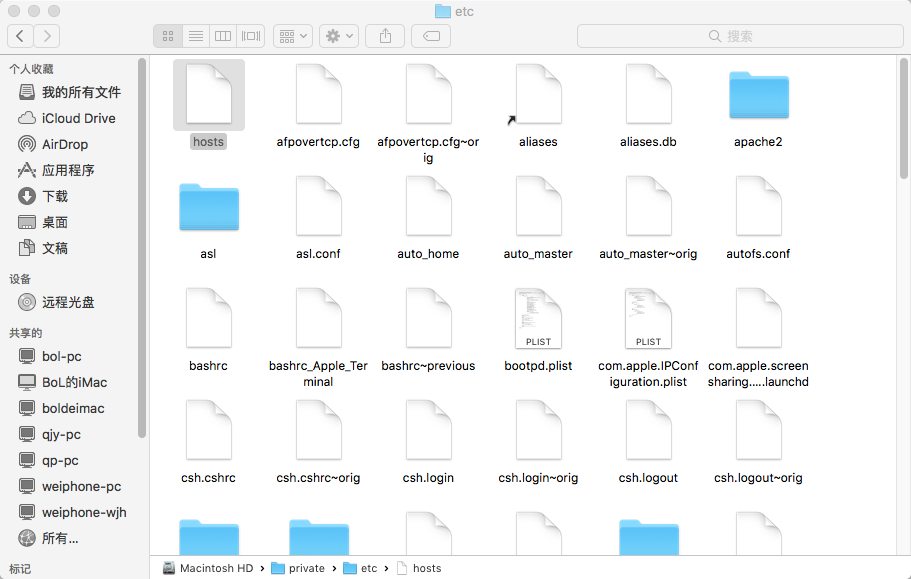
Task: Select the asl folder icon
Action: (x=208, y=208)
